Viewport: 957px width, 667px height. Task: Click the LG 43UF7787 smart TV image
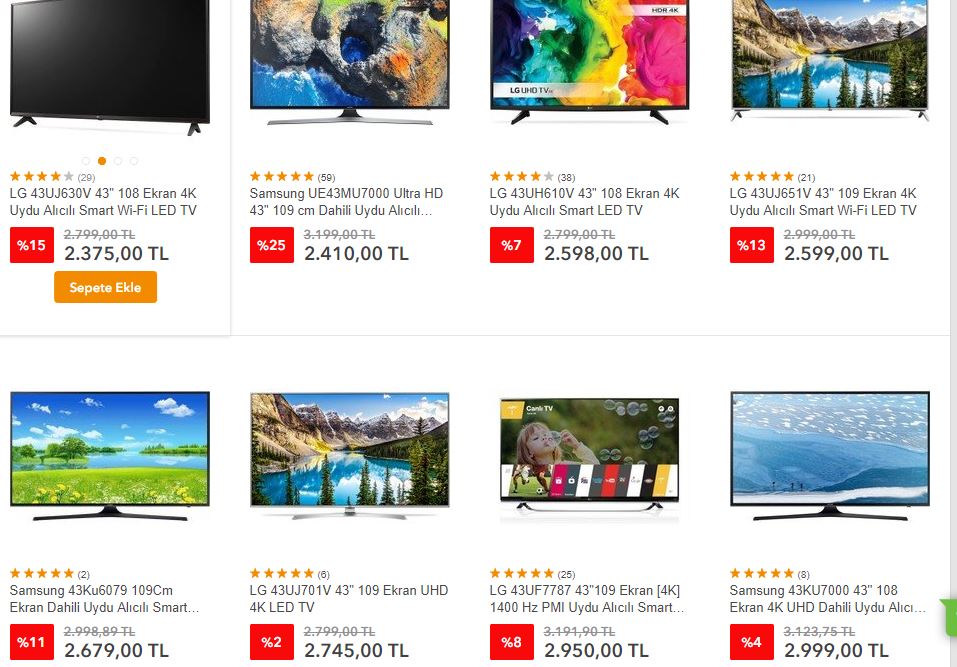tap(590, 456)
